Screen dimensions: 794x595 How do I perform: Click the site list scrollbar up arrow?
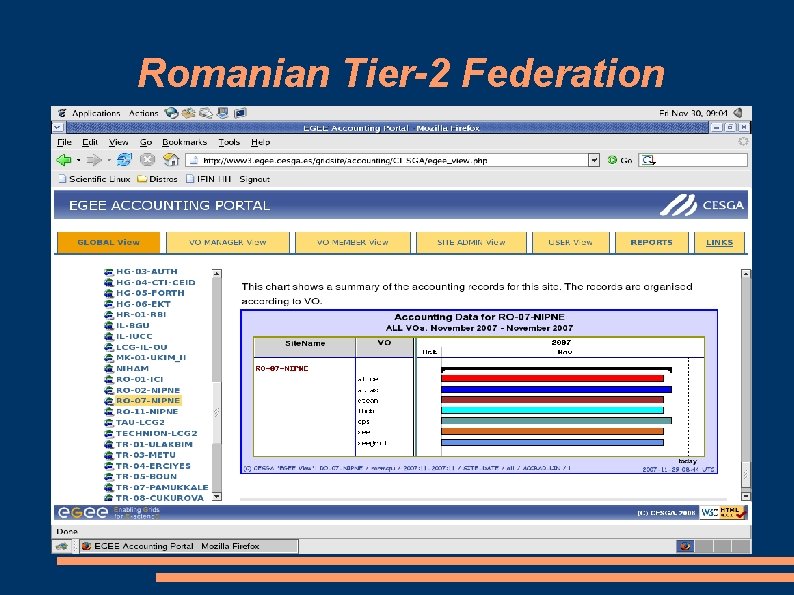point(216,273)
